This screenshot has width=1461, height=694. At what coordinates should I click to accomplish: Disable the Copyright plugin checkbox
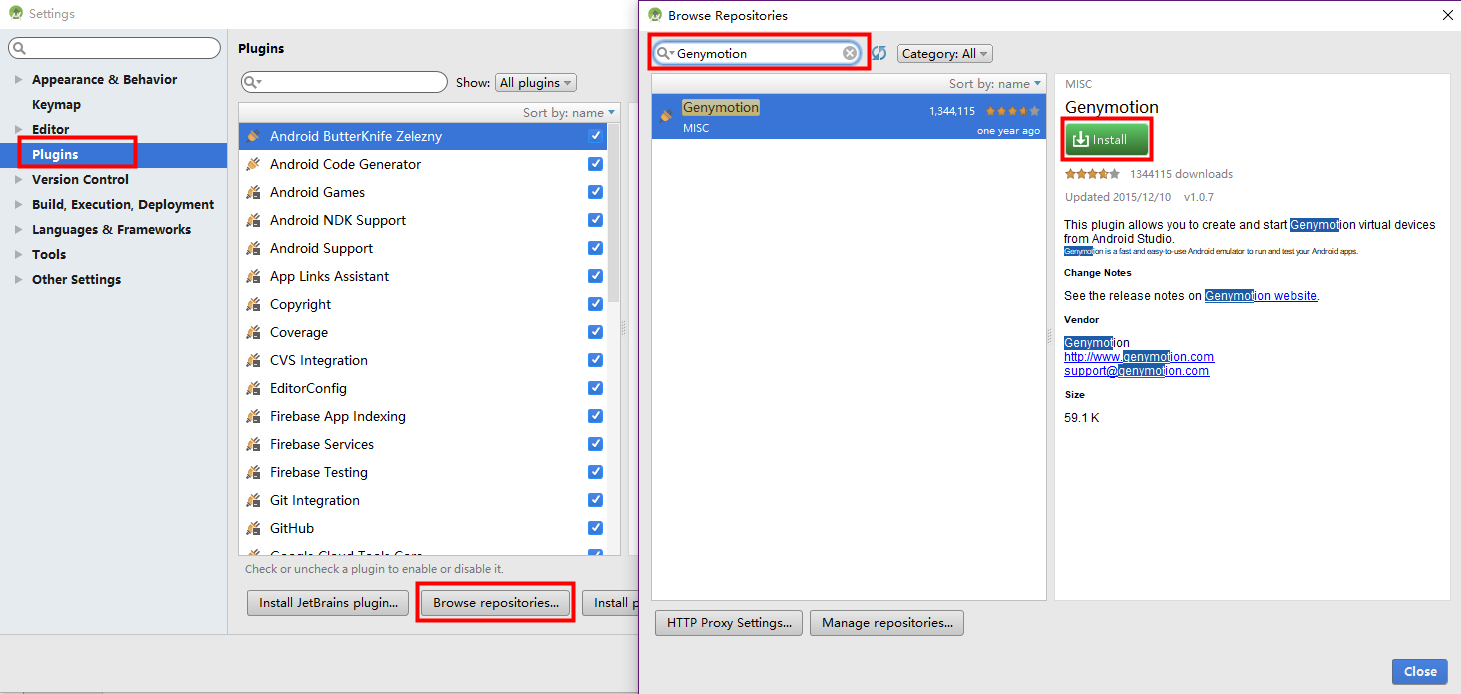tap(595, 304)
